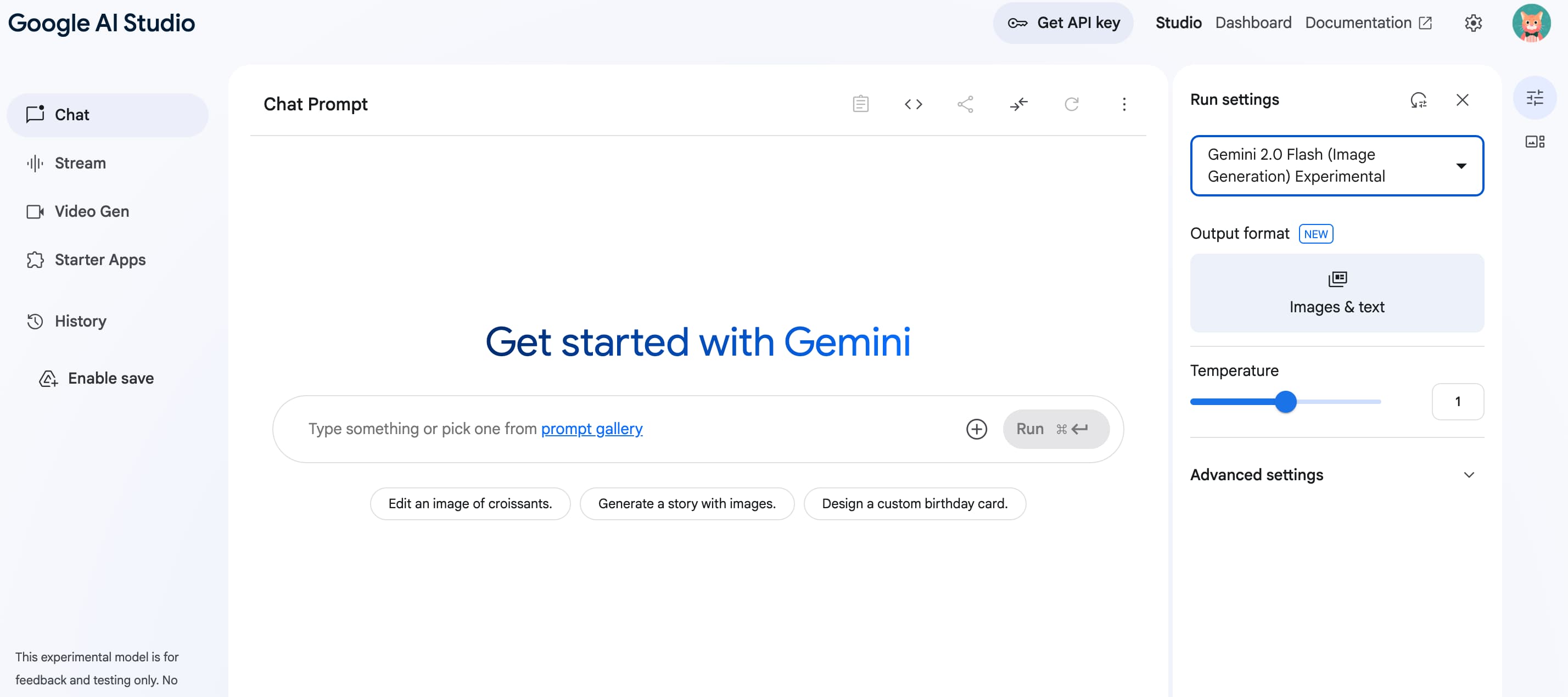Screen dimensions: 1568x697
Task: Click the user avatar profile picture
Action: point(1531,23)
